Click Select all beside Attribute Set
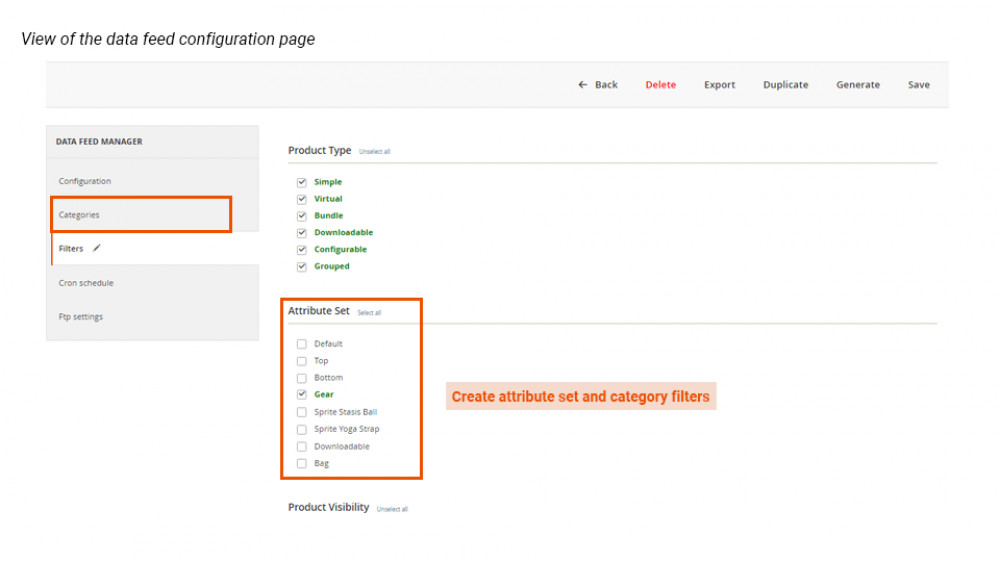This screenshot has width=1000, height=562. [369, 313]
